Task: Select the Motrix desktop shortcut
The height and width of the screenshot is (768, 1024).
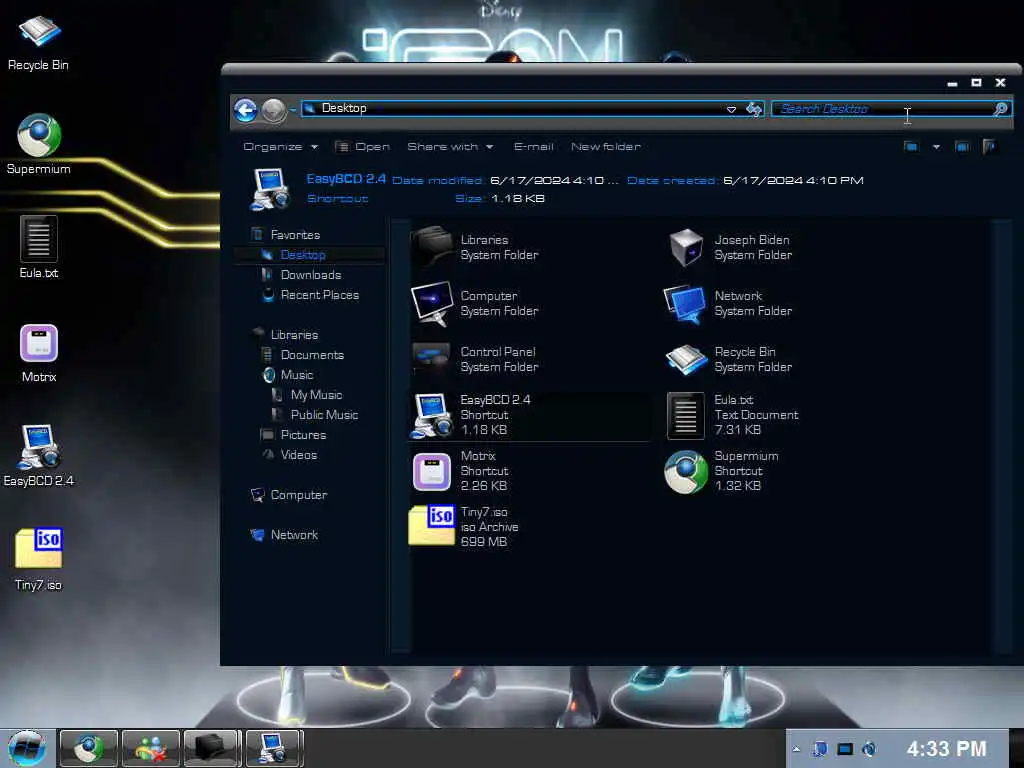Action: click(39, 353)
